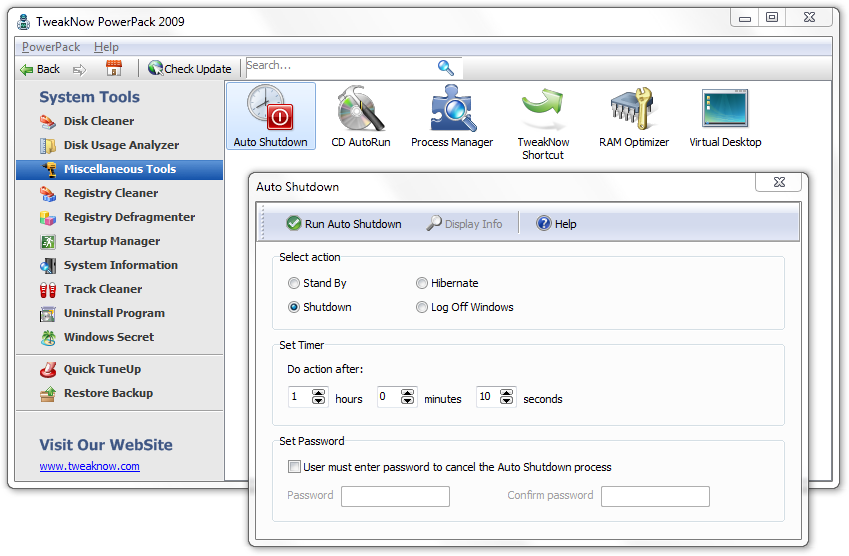Maximize the TweakNow PowerPack window
849x556 pixels.
click(772, 18)
